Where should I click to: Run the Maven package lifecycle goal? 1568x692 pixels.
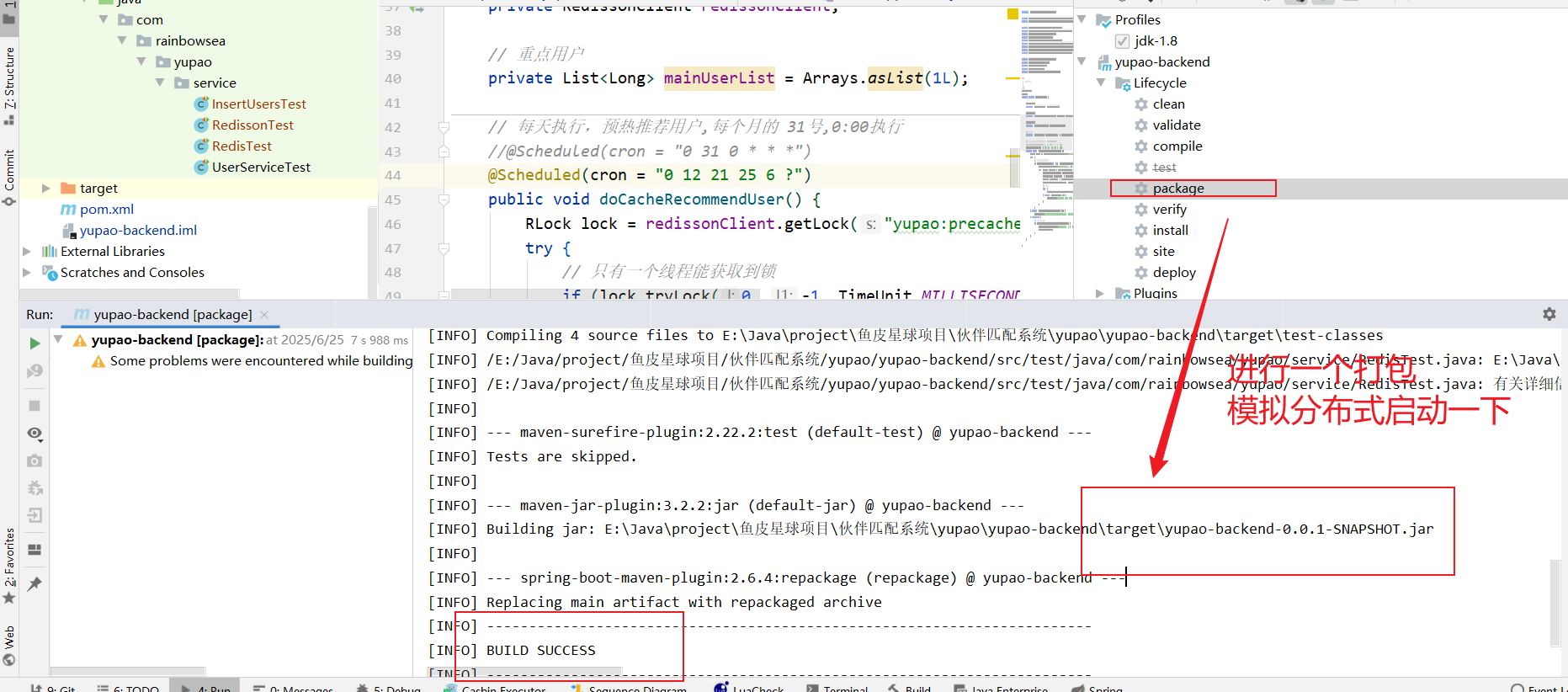[1177, 189]
